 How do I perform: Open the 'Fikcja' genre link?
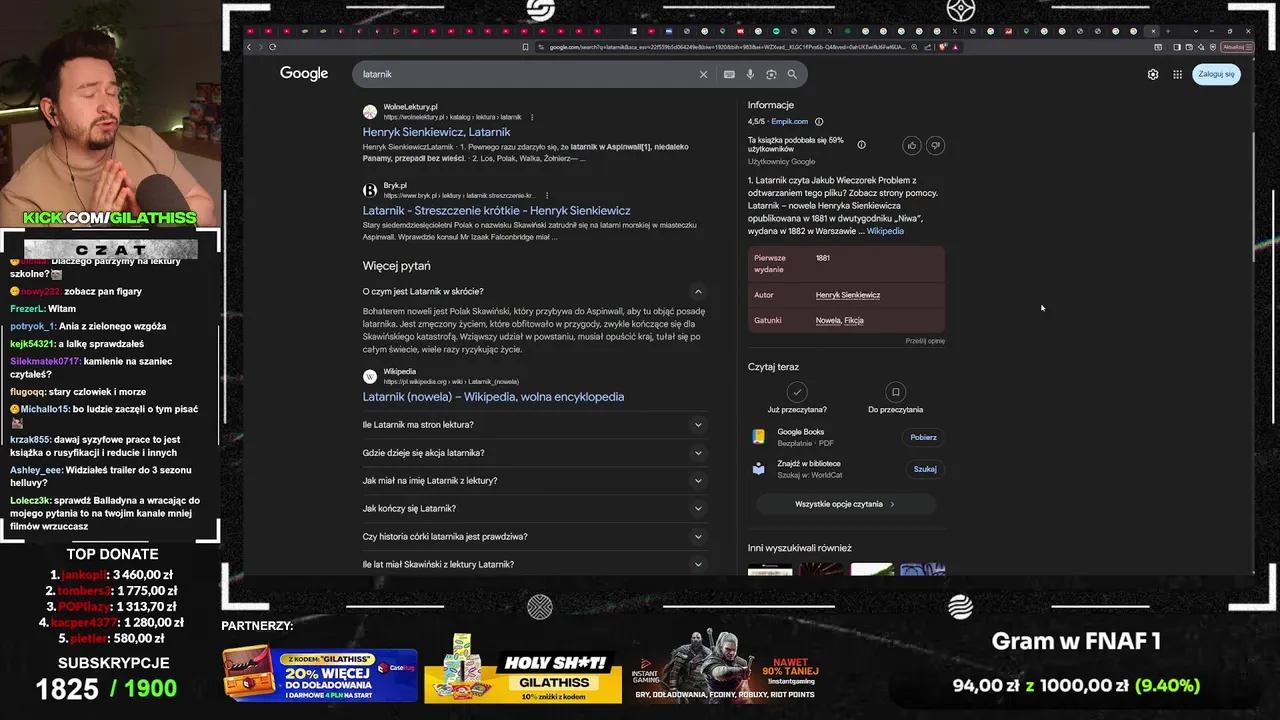(854, 320)
